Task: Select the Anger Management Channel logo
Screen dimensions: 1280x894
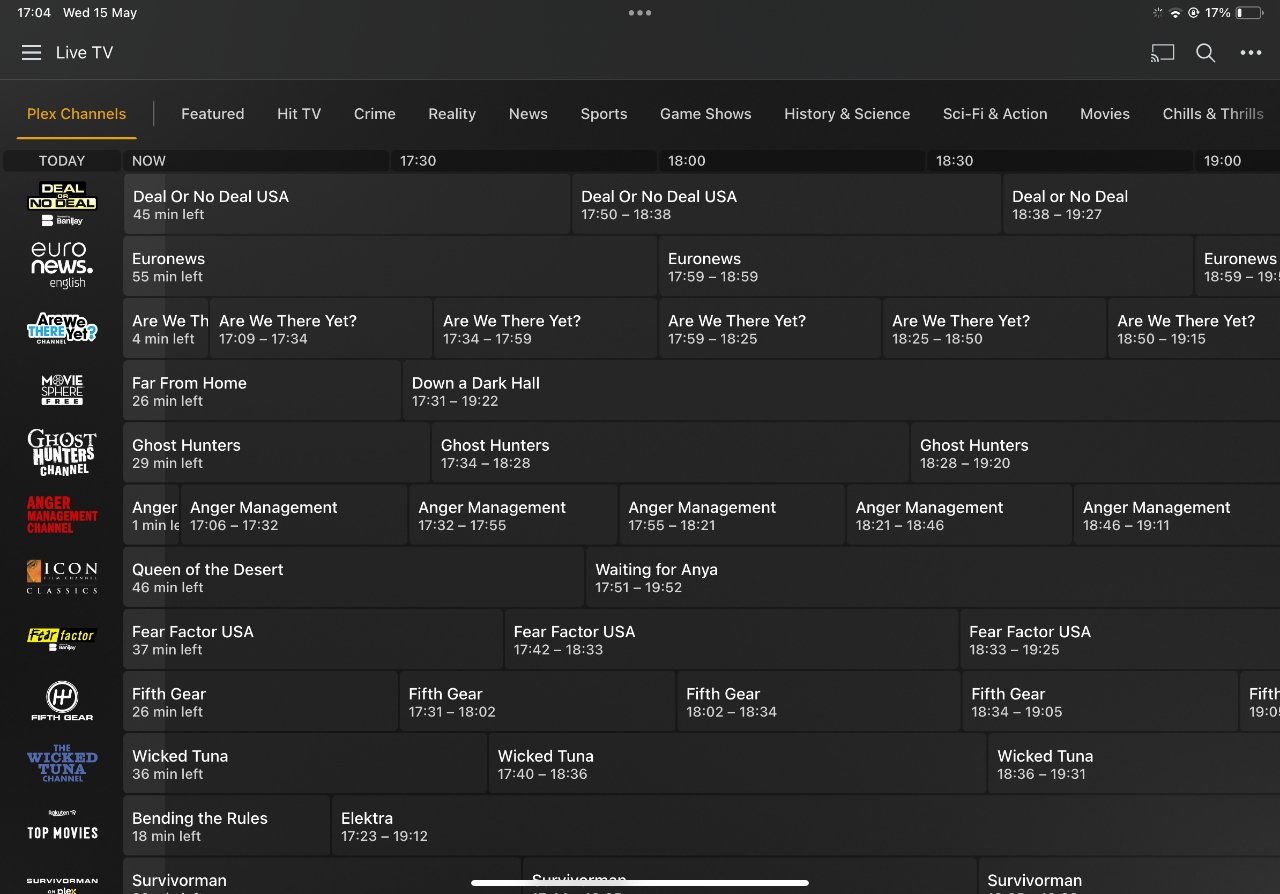Action: click(x=62, y=514)
